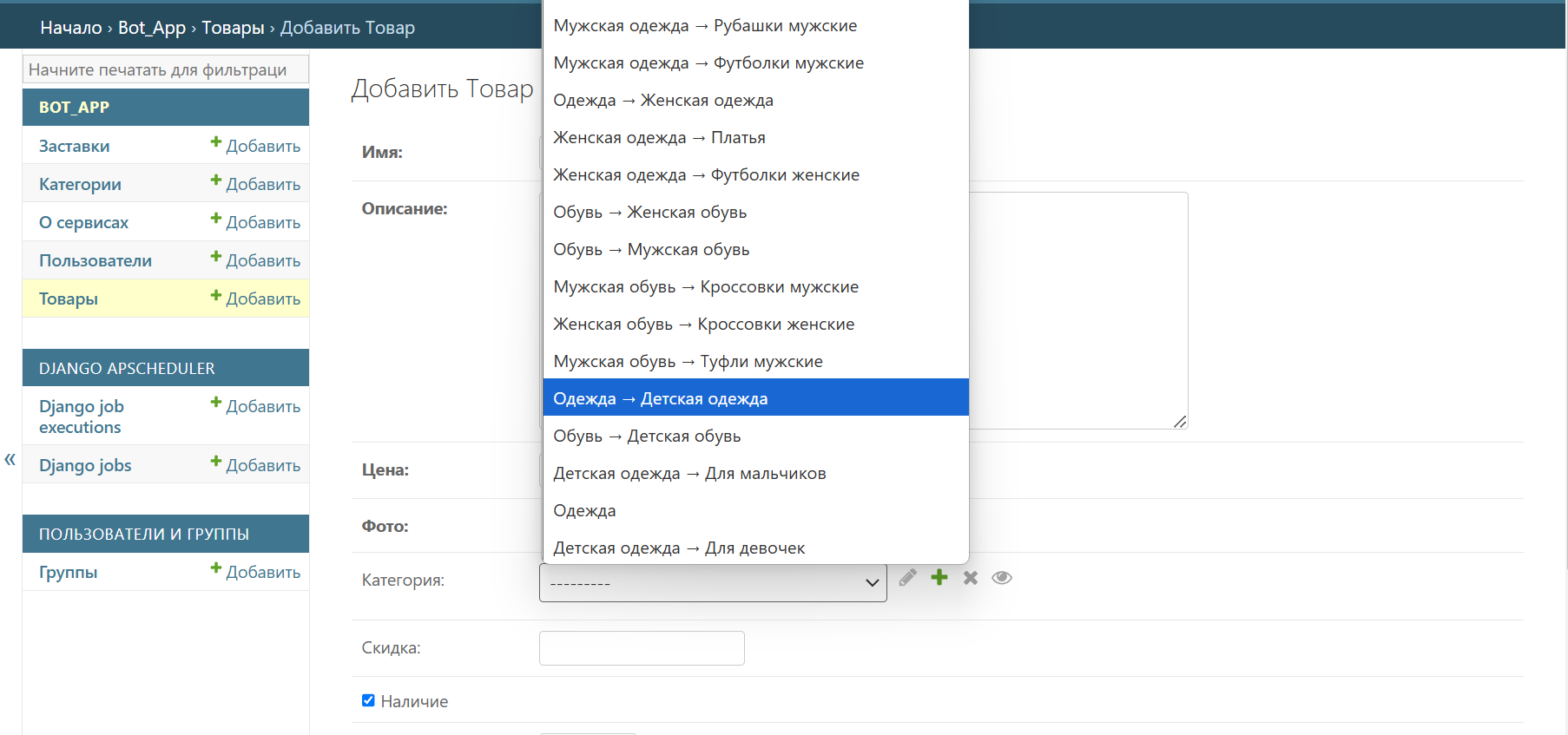Open Bot_App breadcrumb link

click(152, 28)
